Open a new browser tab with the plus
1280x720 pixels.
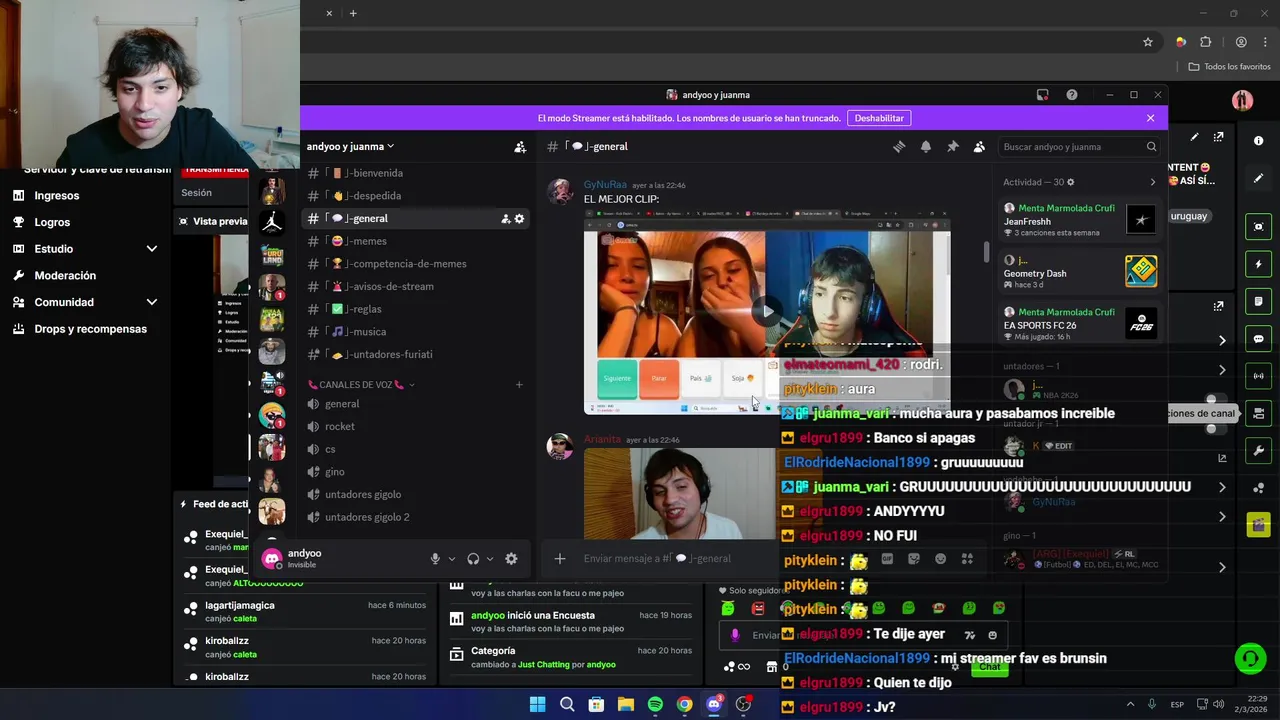point(353,13)
